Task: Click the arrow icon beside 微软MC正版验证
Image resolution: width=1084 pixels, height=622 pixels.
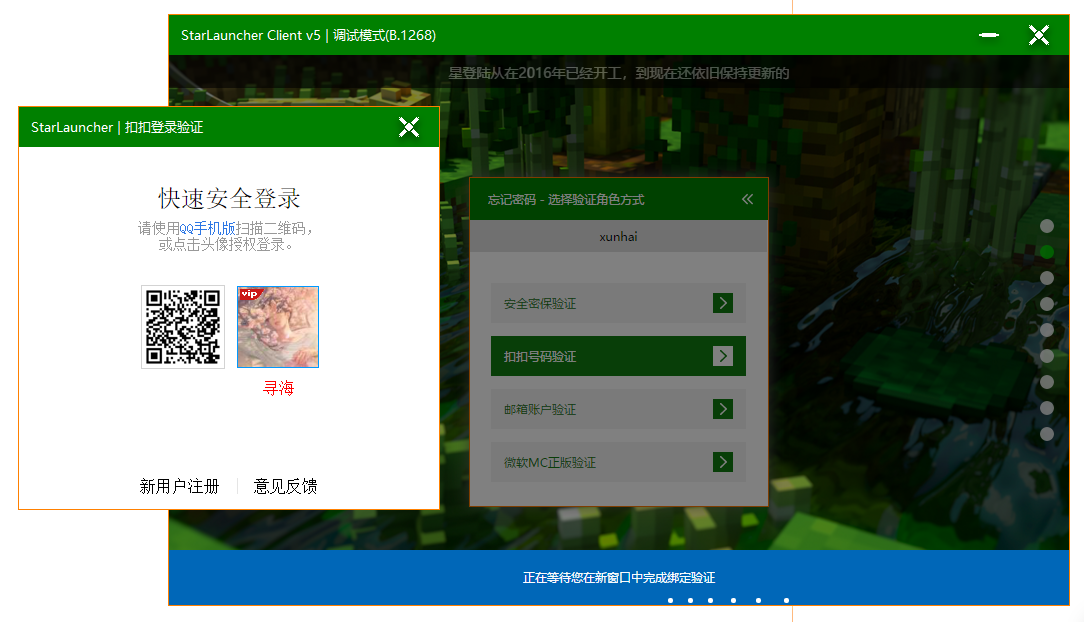Action: pos(722,462)
